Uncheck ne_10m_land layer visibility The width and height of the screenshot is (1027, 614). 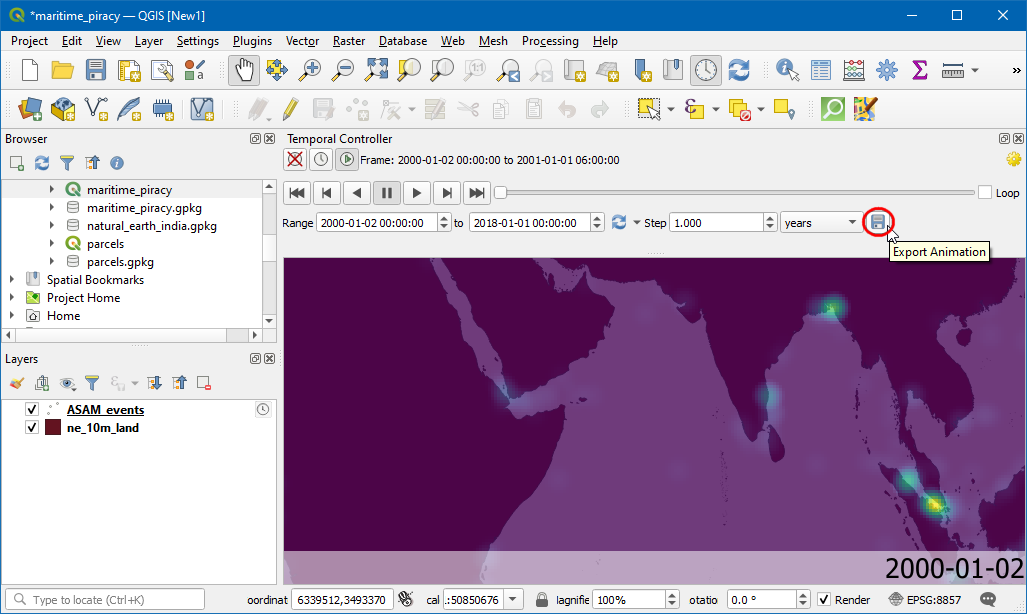click(31, 428)
